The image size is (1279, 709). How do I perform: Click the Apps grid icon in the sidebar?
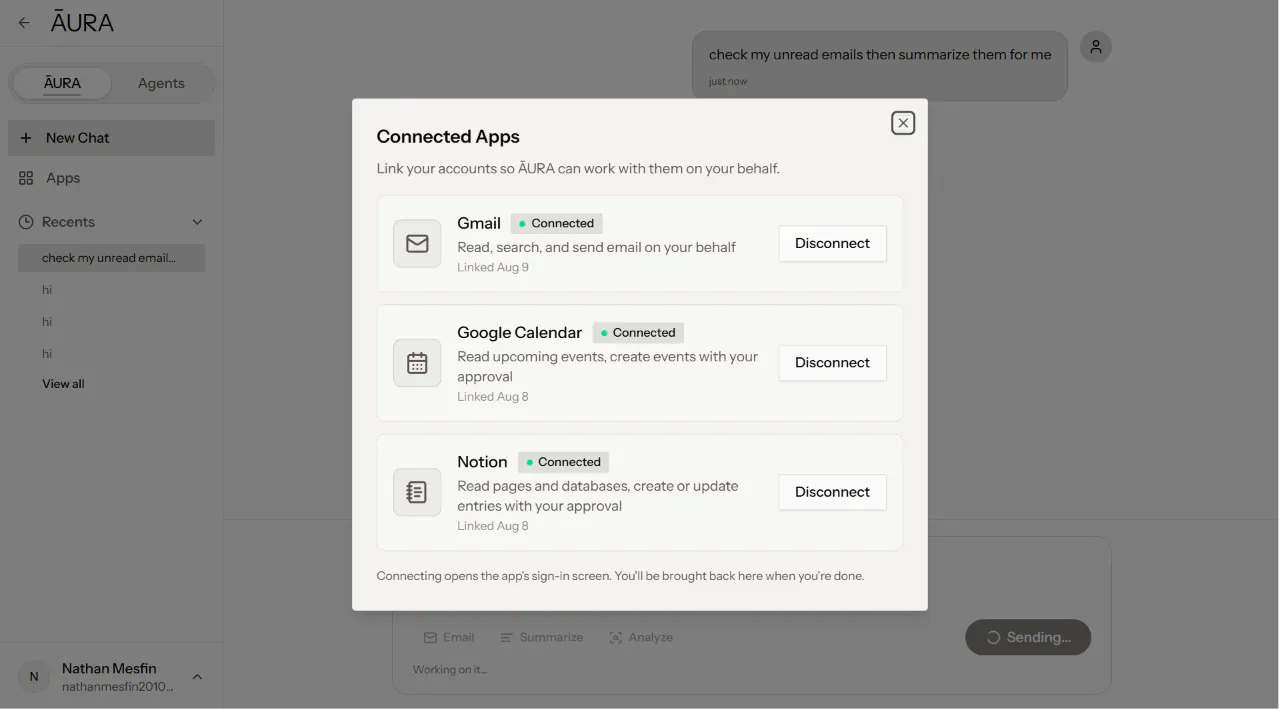click(26, 178)
